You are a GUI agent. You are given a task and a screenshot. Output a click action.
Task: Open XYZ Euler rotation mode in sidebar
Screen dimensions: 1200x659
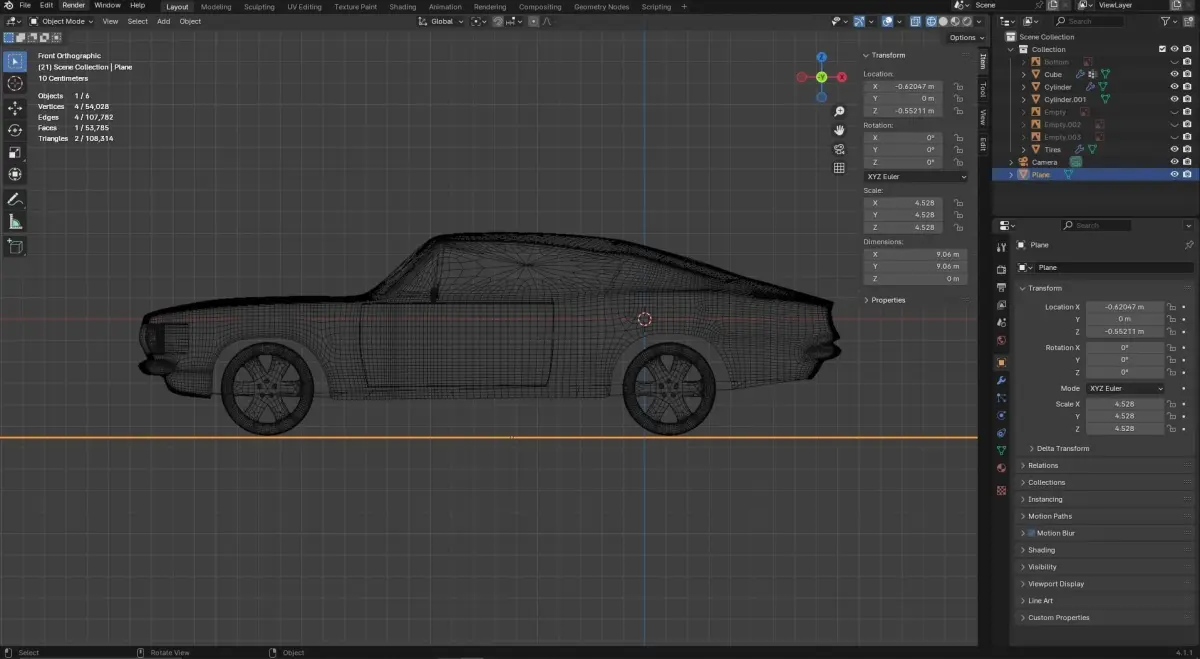pos(916,177)
